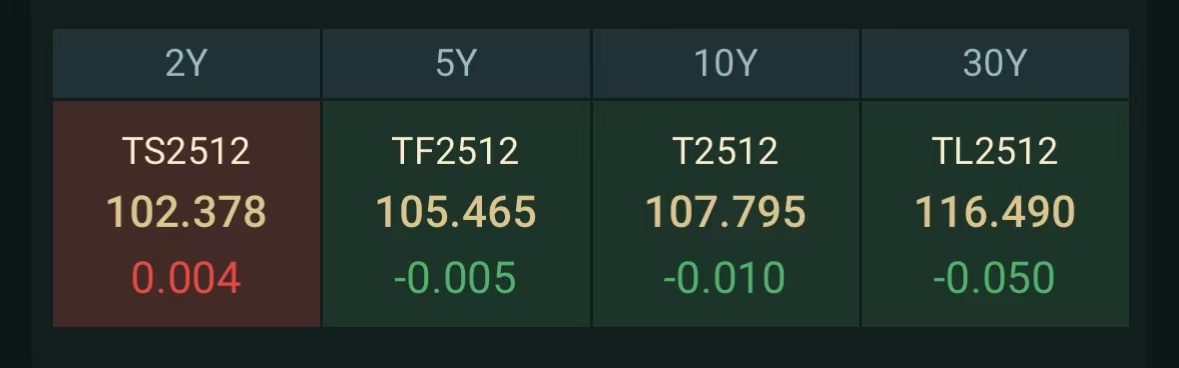Click the 116.490 price value
The image size is (1179, 368).
point(995,212)
